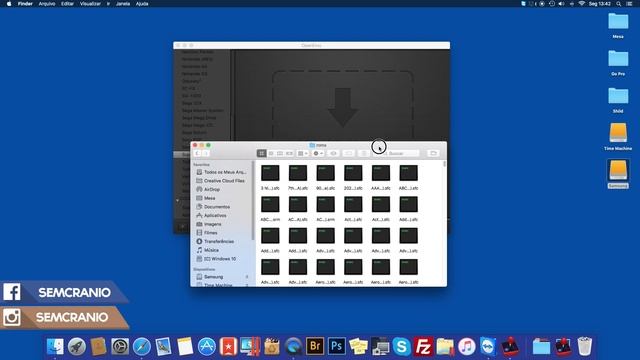Switch Finder to column view

pyautogui.click(x=280, y=153)
